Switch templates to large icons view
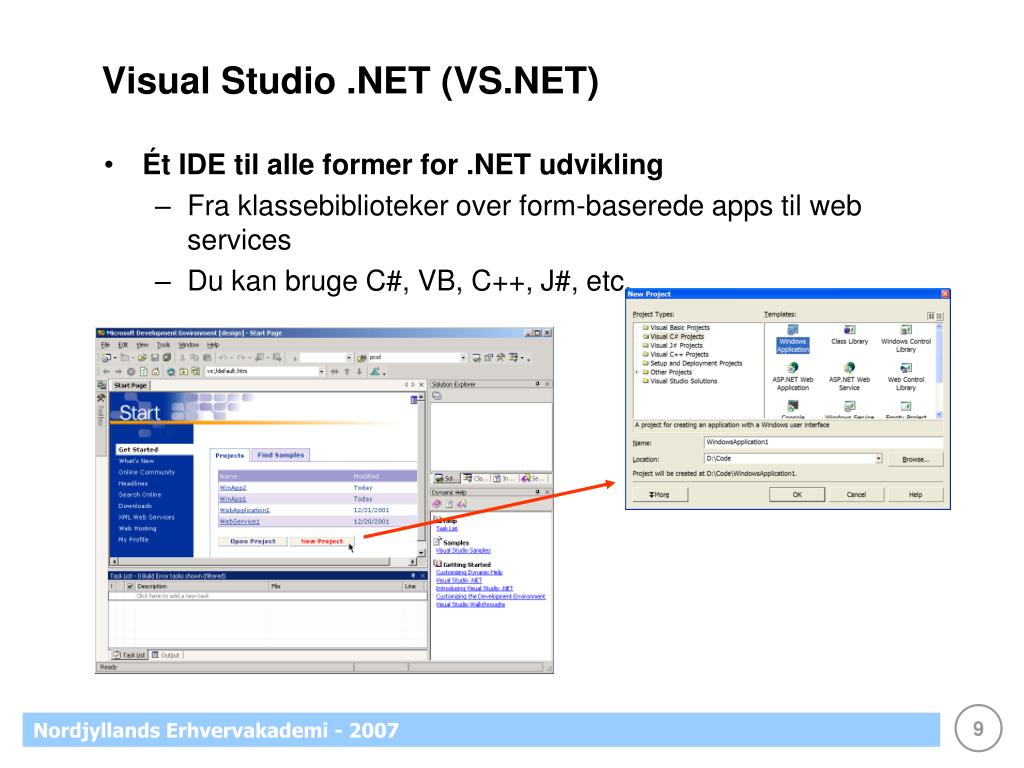 tap(931, 316)
